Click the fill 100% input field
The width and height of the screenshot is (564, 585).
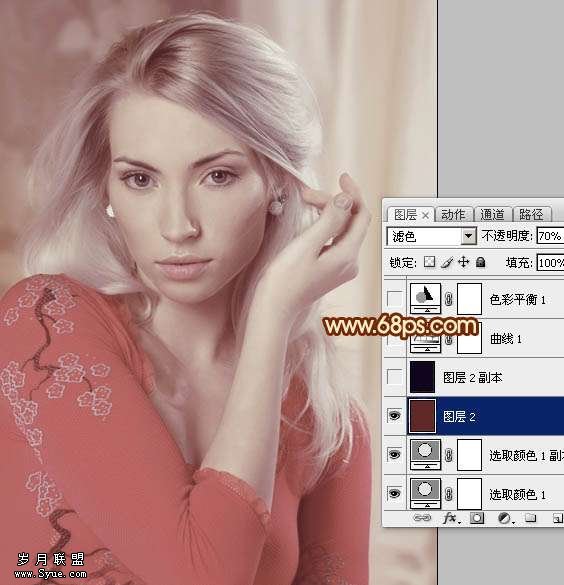550,263
